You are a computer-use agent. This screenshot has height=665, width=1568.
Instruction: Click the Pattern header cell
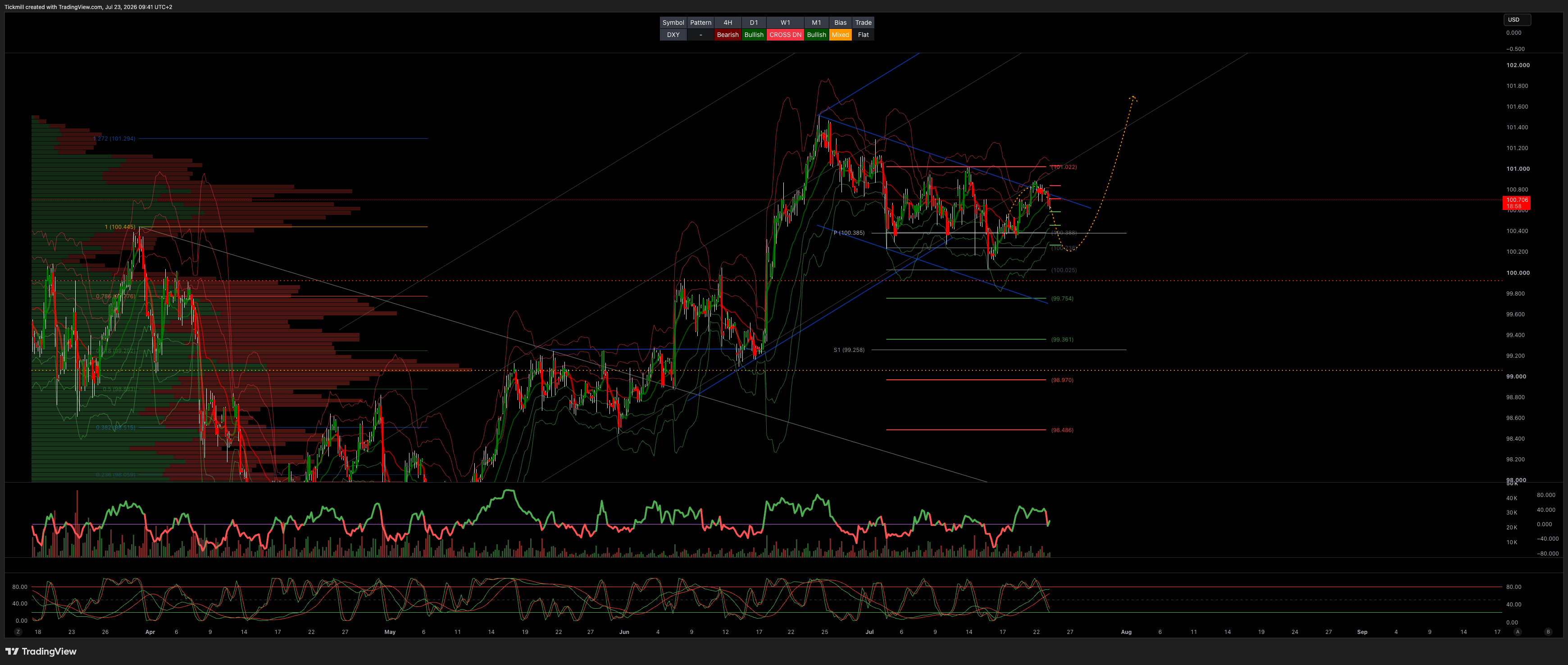700,23
